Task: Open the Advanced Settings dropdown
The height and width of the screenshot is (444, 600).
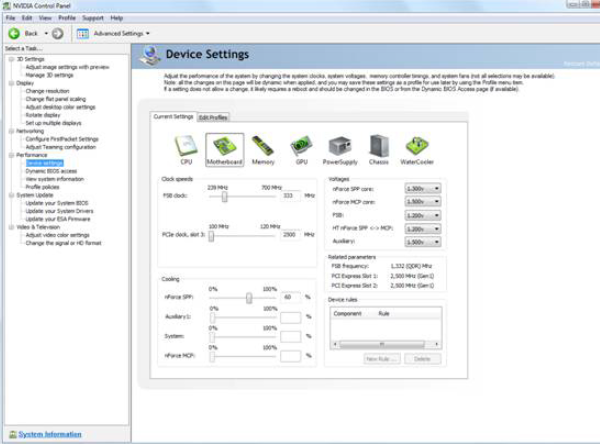Action: 148,34
